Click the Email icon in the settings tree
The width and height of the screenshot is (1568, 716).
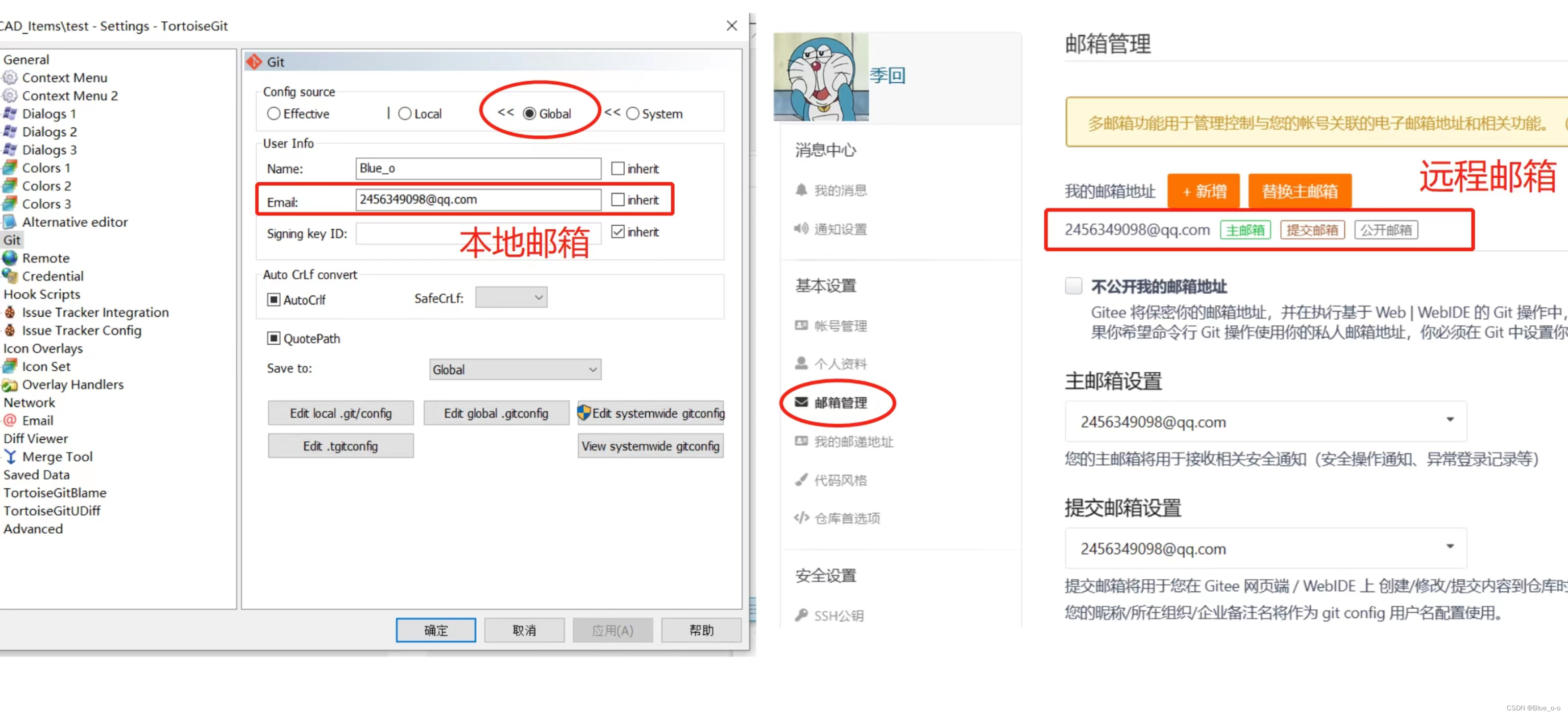coord(10,420)
